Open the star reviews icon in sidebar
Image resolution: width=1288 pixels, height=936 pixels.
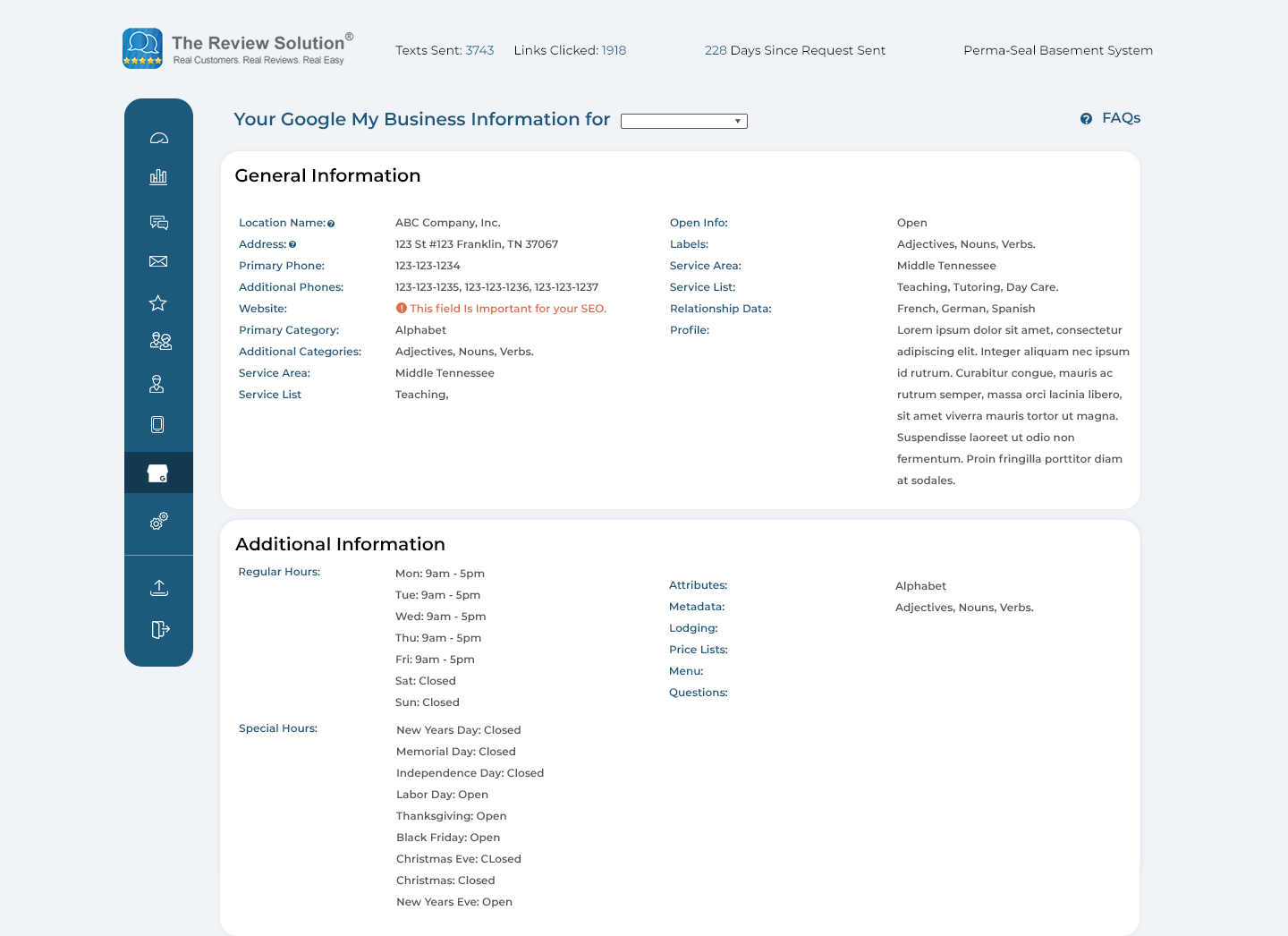click(x=158, y=303)
